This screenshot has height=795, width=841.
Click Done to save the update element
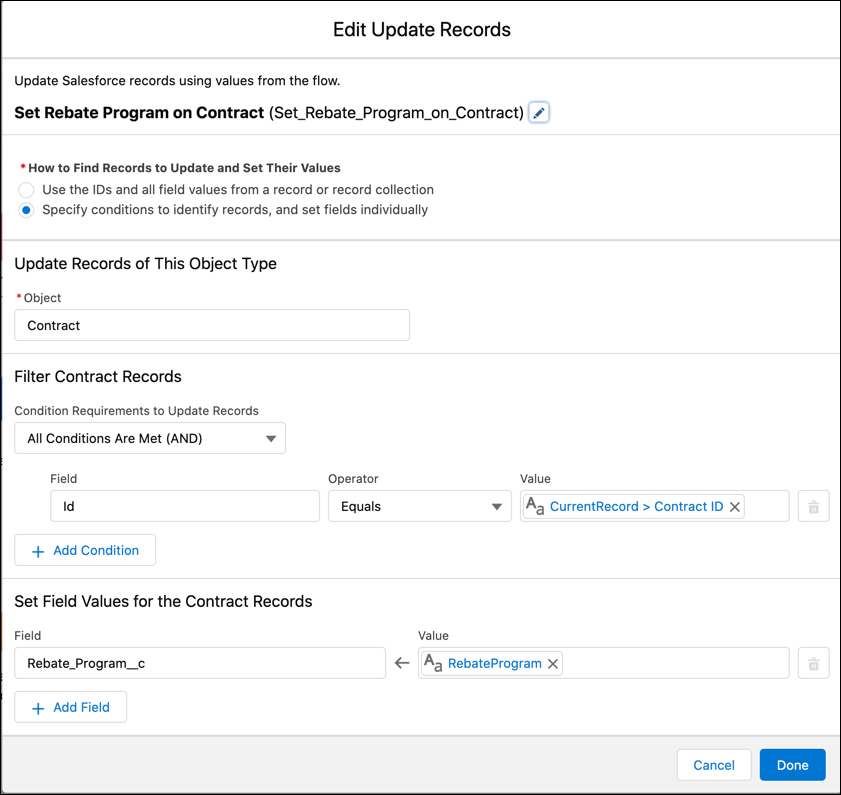792,765
